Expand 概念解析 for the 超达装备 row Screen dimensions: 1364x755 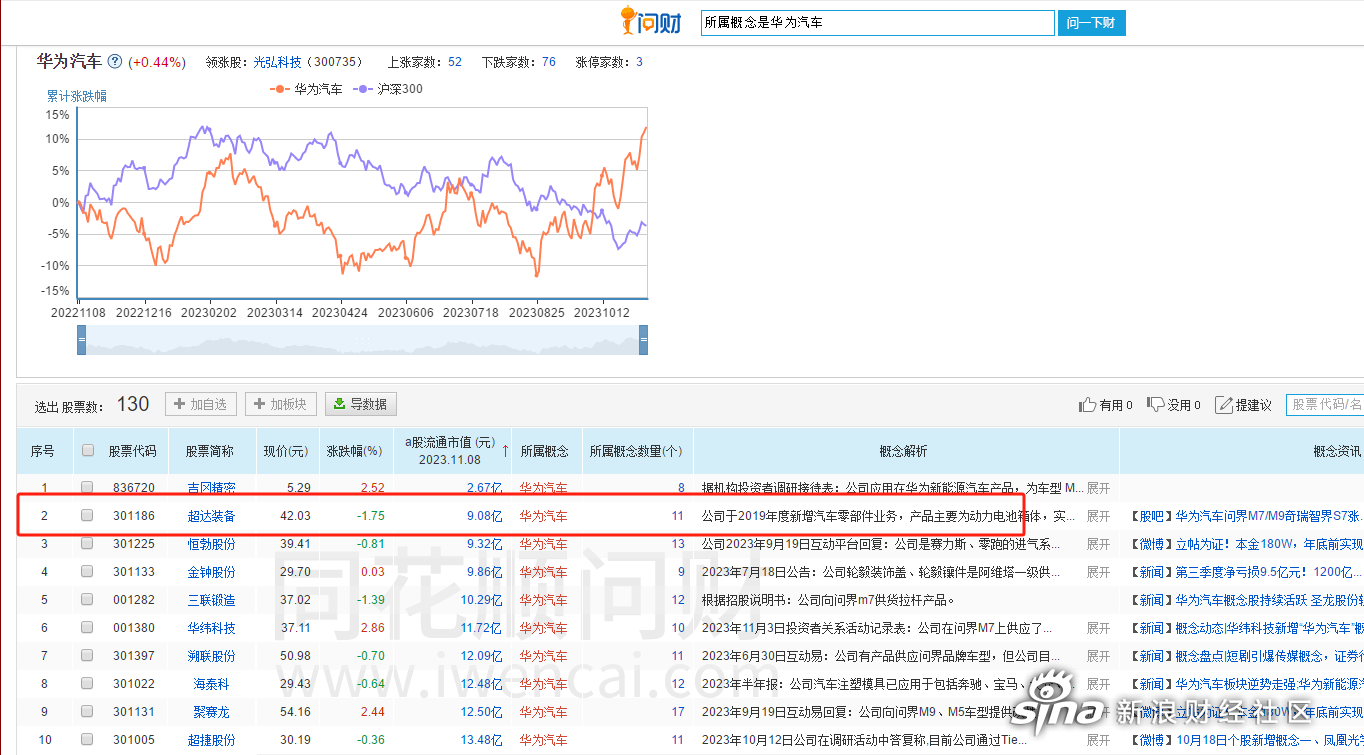(x=1098, y=516)
